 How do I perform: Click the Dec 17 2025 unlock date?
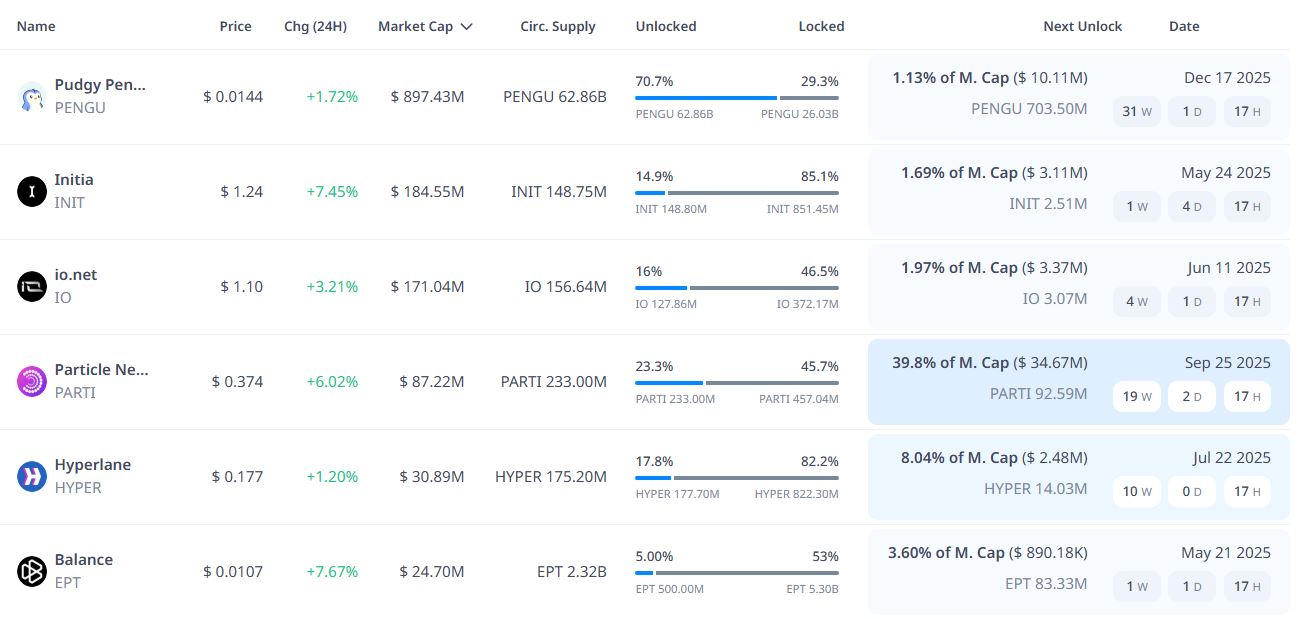pyautogui.click(x=1227, y=78)
